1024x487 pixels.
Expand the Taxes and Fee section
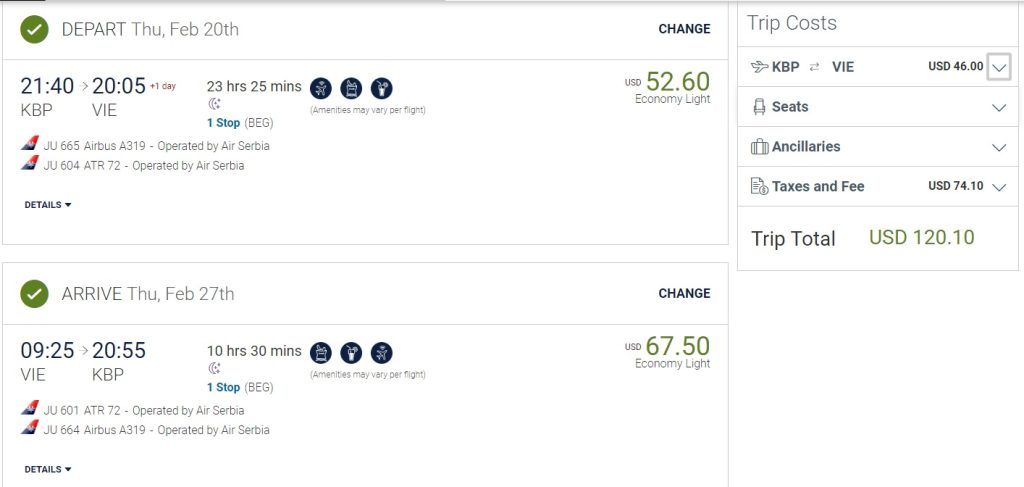pos(999,187)
